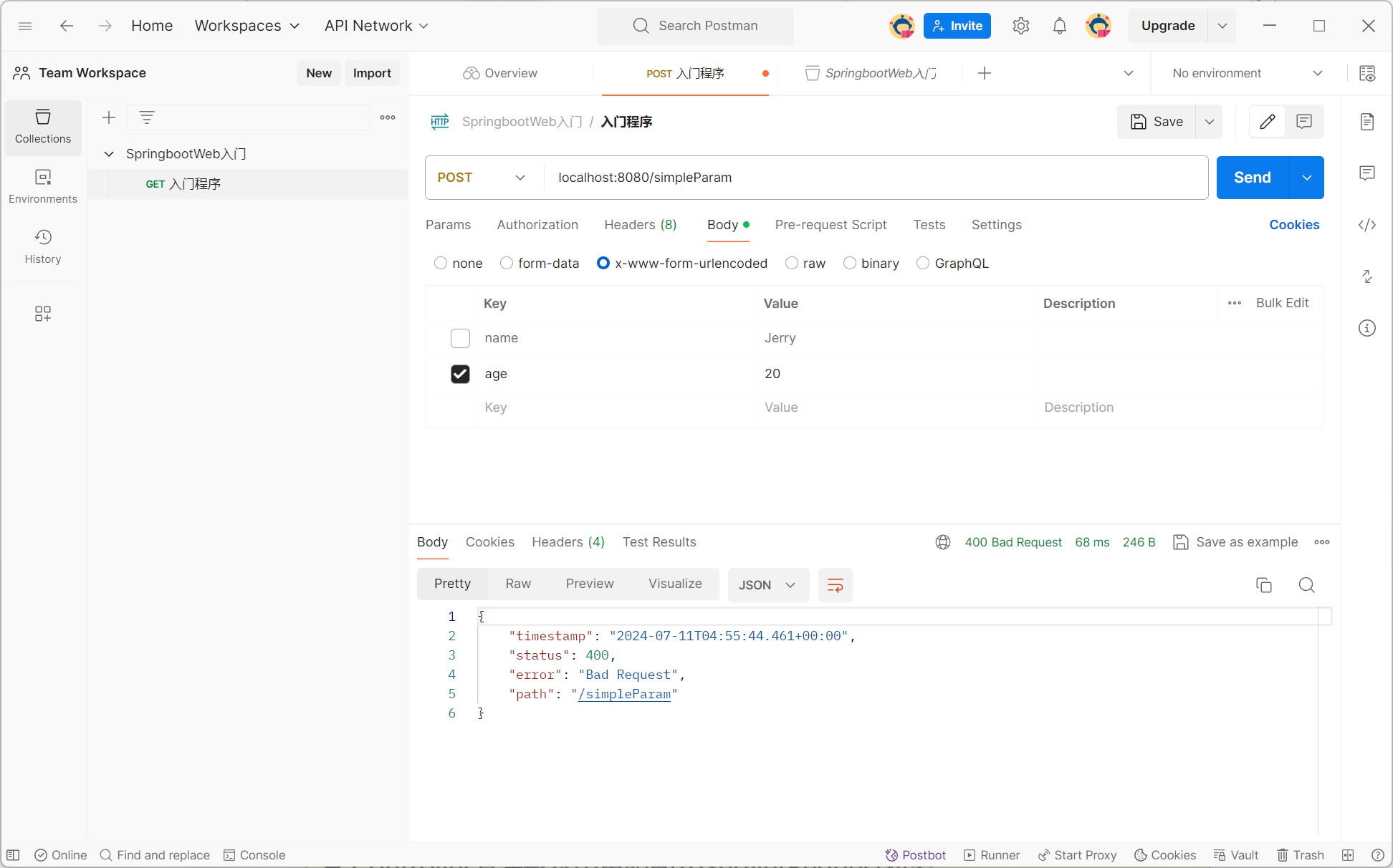Click Bulk Edit

click(x=1283, y=303)
